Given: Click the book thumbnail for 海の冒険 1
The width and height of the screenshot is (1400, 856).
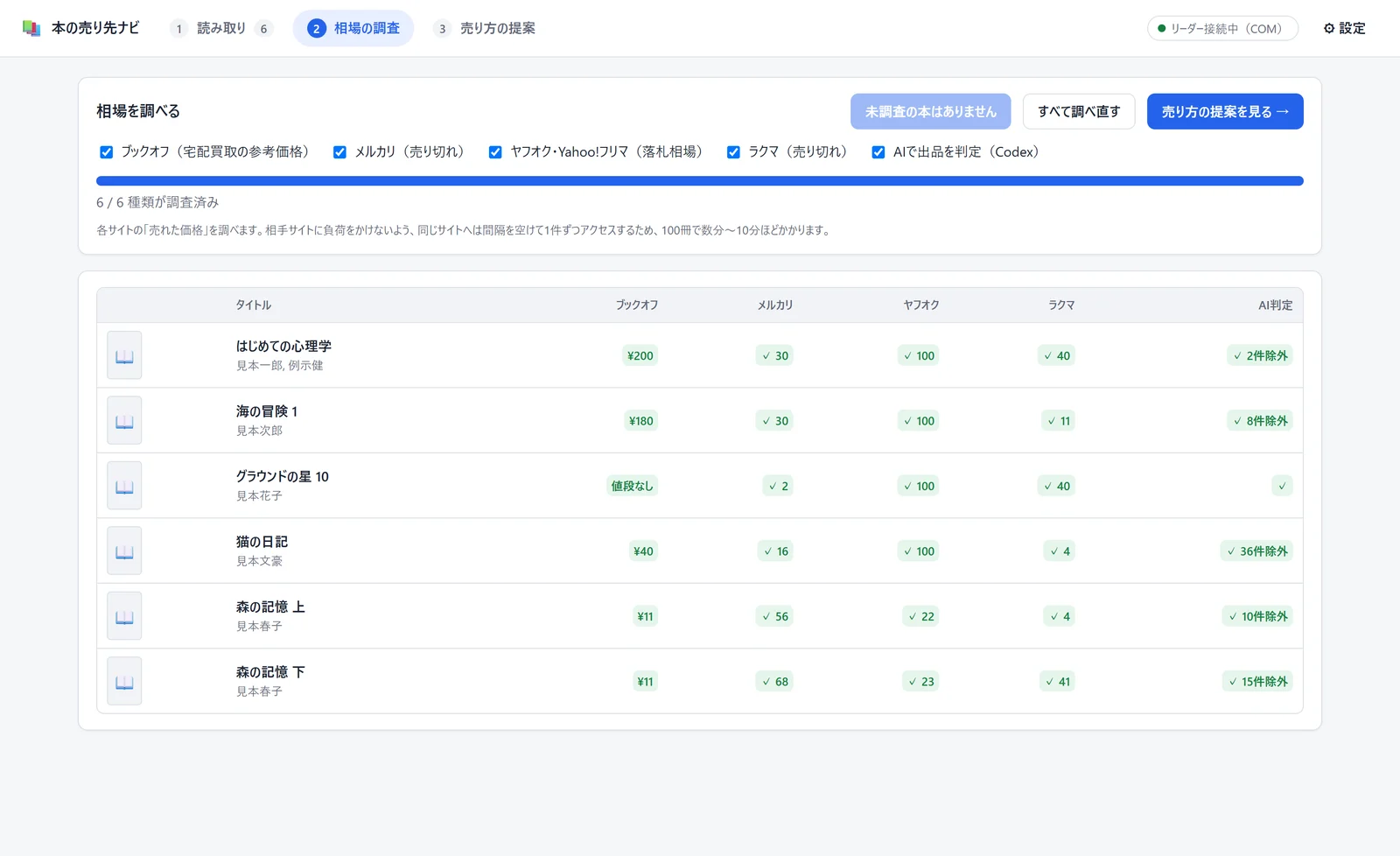Looking at the screenshot, I should (124, 420).
